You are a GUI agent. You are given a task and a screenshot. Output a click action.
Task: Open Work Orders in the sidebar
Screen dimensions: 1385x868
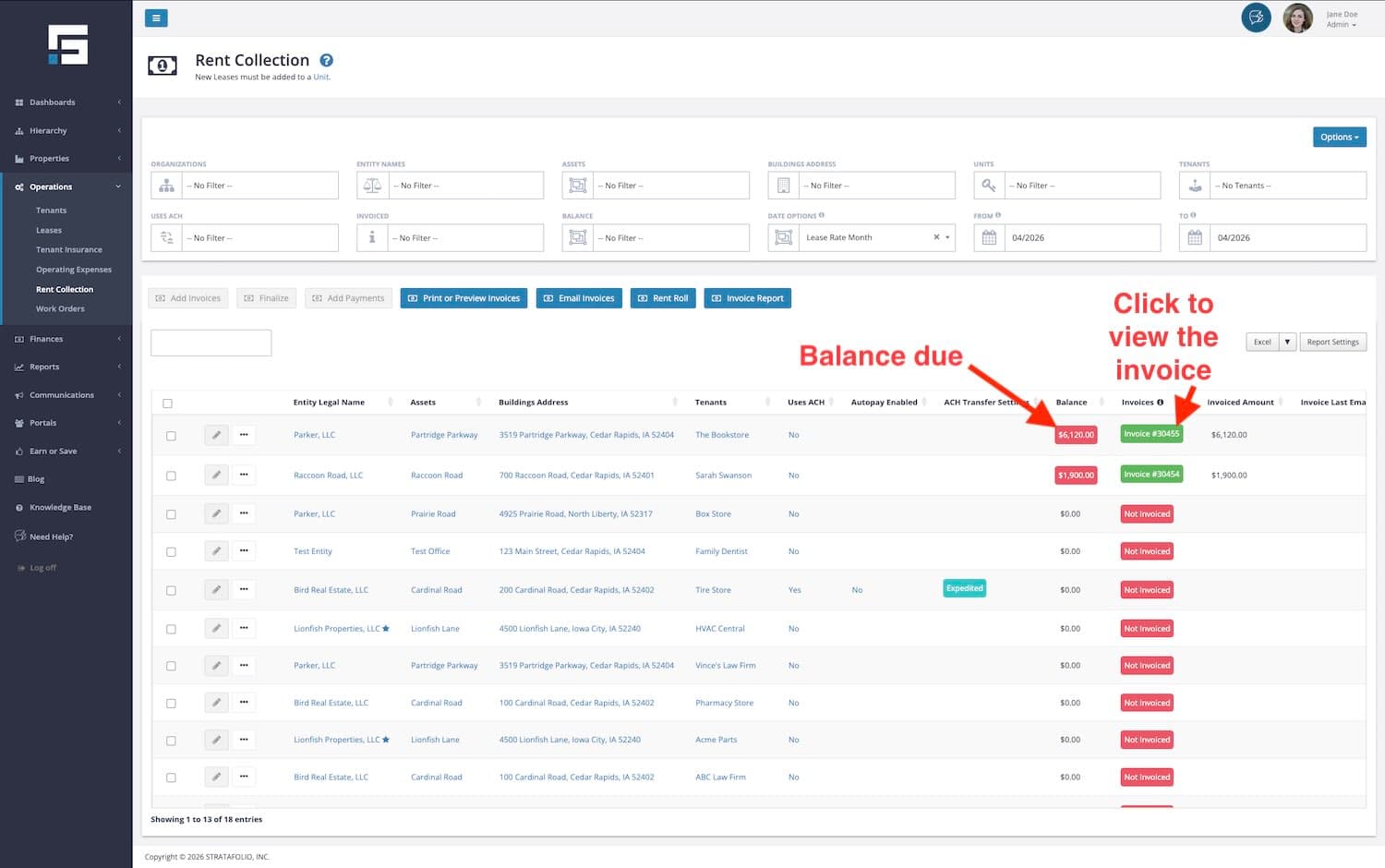point(60,309)
